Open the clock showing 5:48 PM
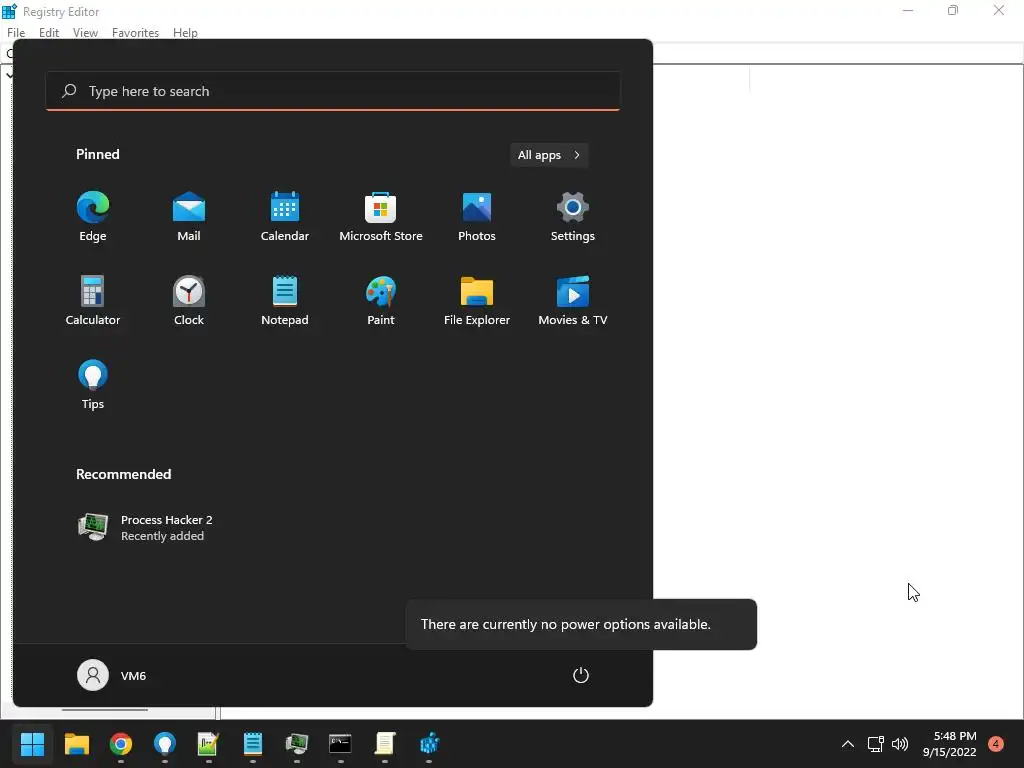This screenshot has height=768, width=1024. 950,744
